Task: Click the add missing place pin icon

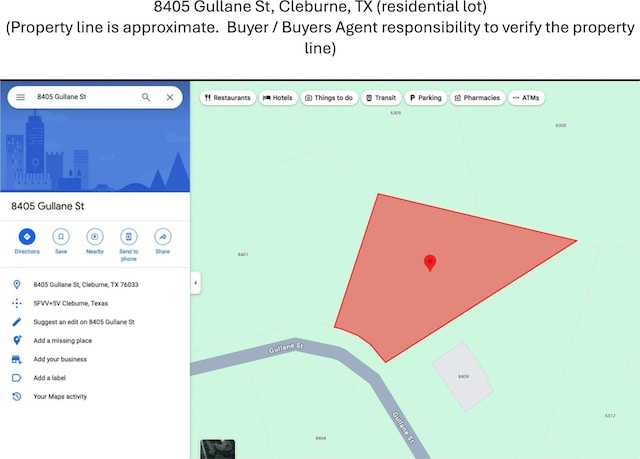Action: pos(17,340)
